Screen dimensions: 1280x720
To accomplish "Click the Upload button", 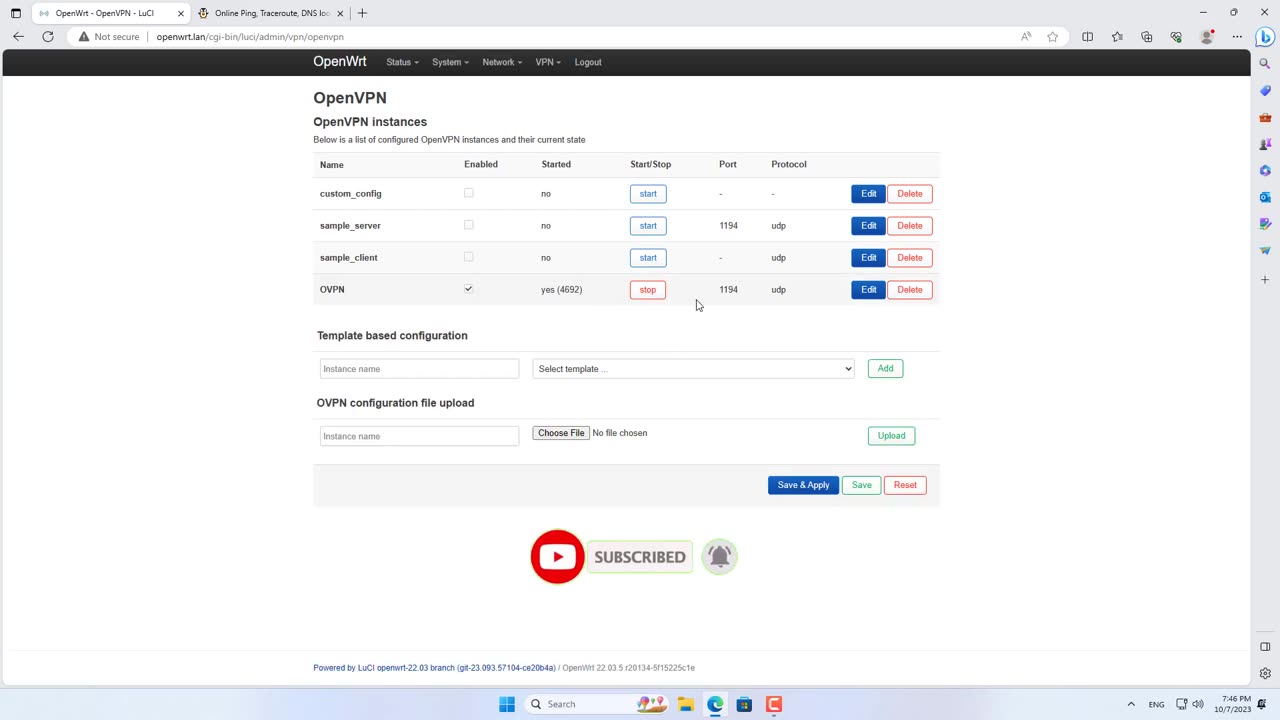I will click(x=891, y=436).
